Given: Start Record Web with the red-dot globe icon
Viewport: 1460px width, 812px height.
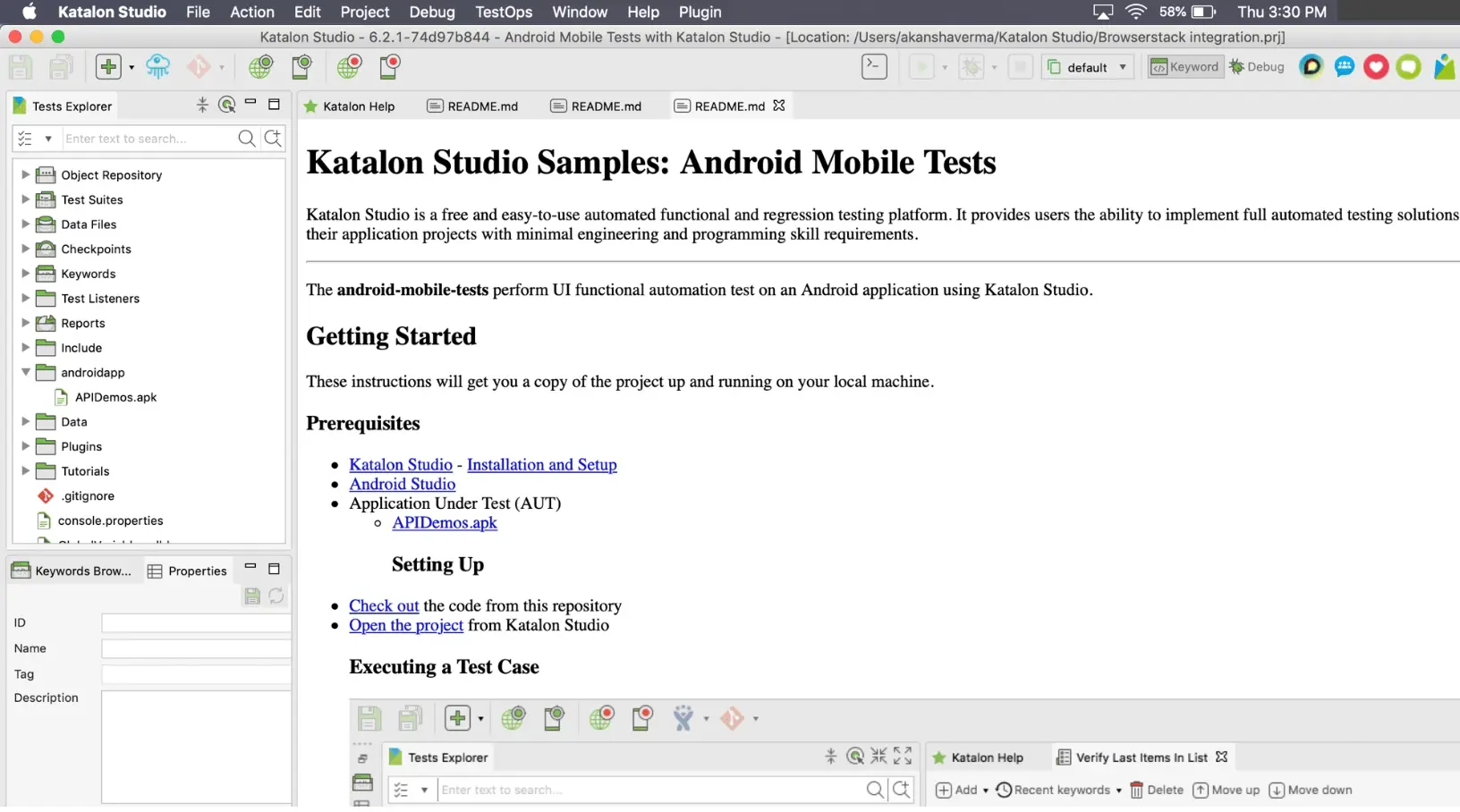Looking at the screenshot, I should [x=349, y=67].
